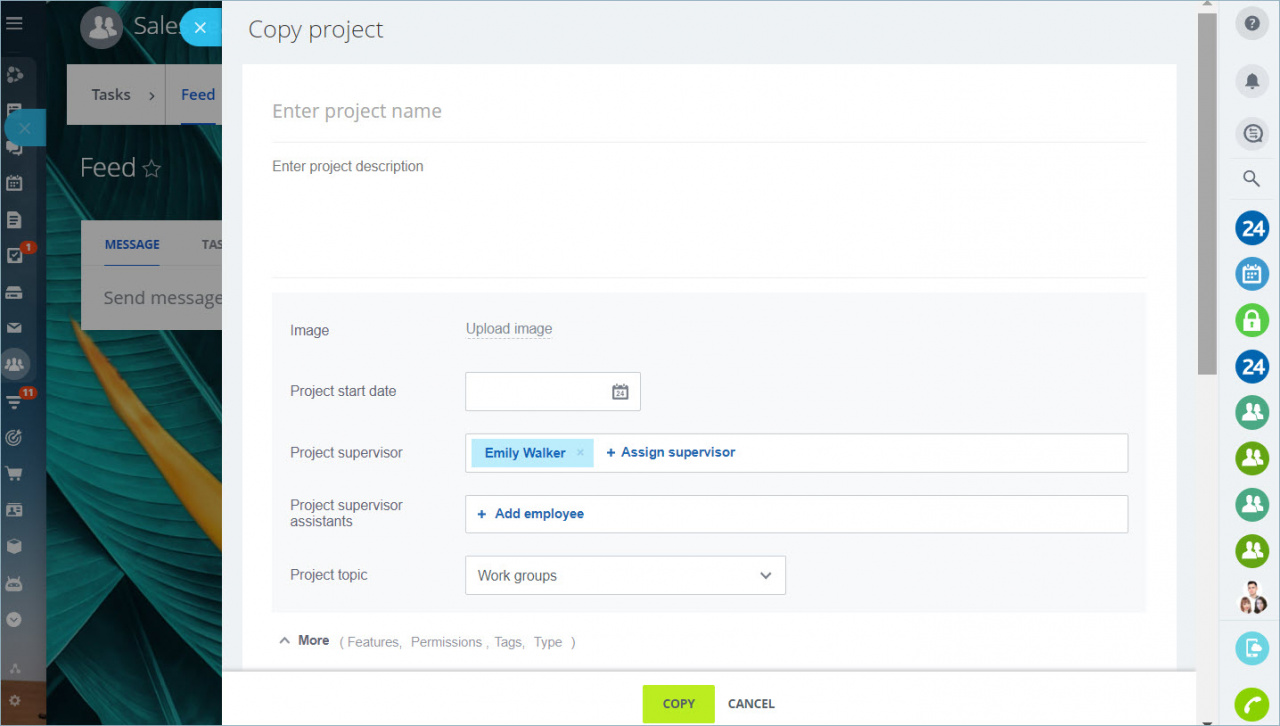This screenshot has height=726, width=1280.
Task: Open the chat with photo avatars
Action: [x=1252, y=597]
